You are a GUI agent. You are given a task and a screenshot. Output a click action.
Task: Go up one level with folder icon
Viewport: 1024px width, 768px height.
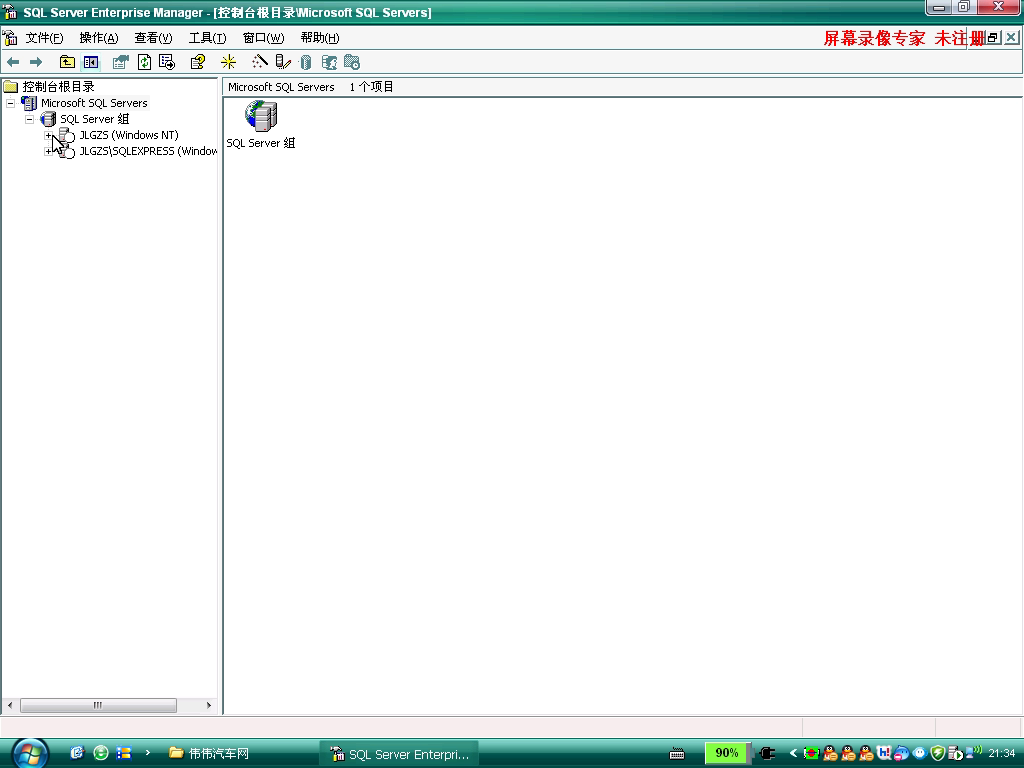point(67,62)
